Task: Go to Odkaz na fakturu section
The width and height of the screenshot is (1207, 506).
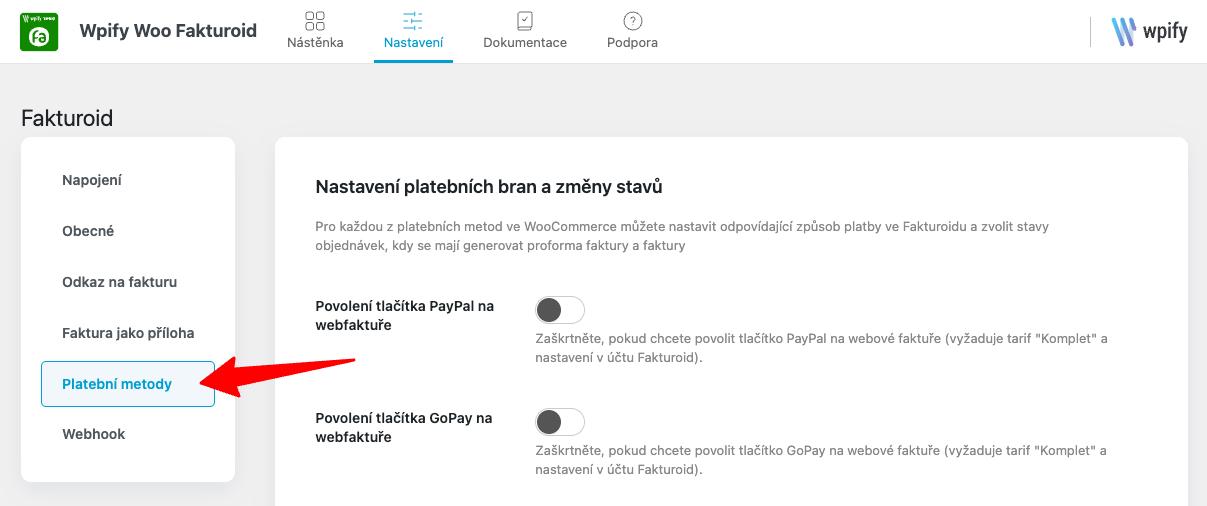Action: point(119,282)
